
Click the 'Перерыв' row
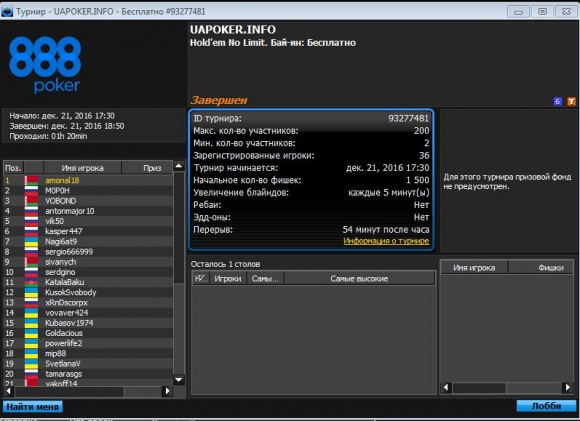tap(311, 230)
